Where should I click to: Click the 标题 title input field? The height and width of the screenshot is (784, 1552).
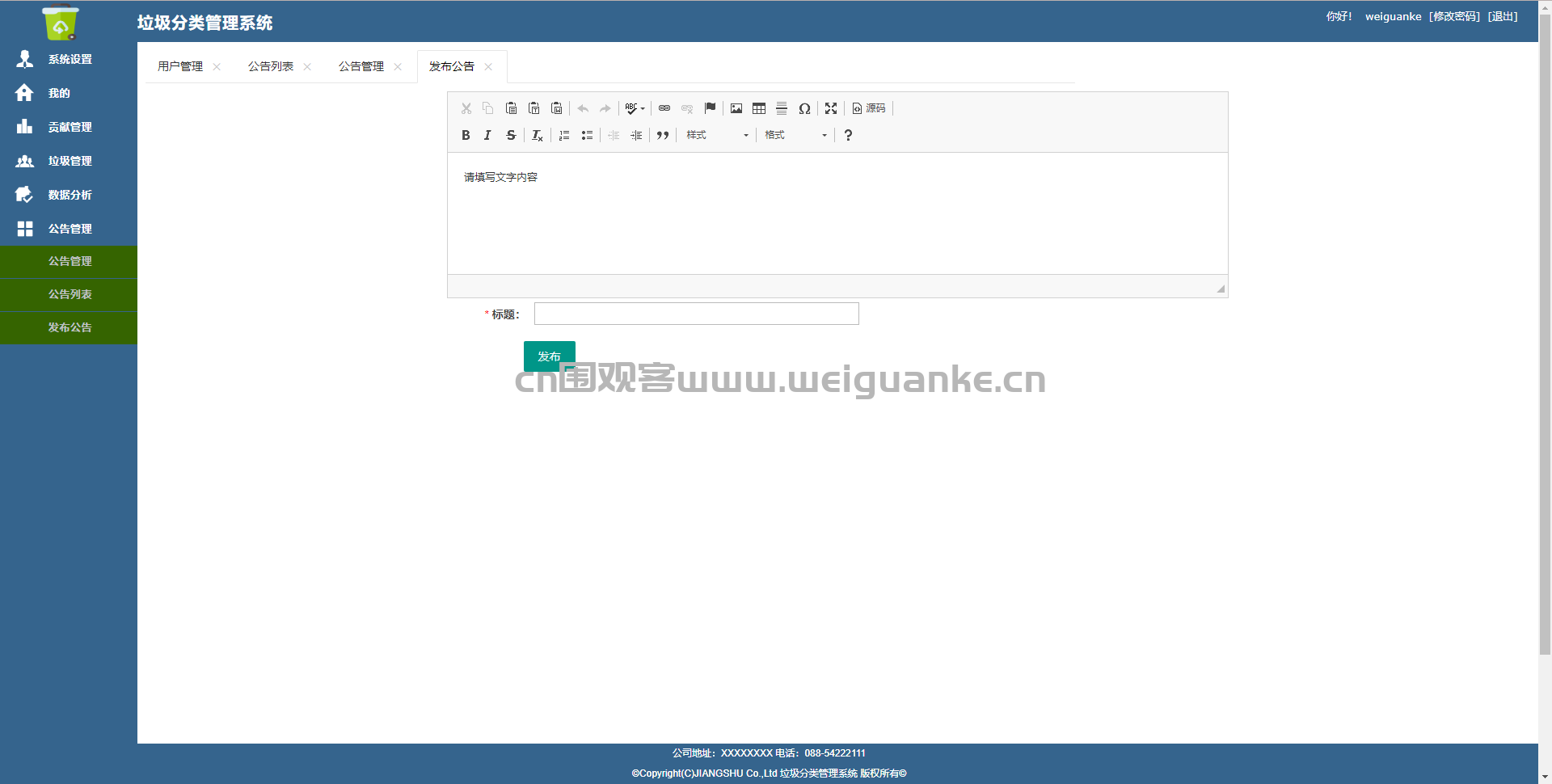tap(697, 314)
